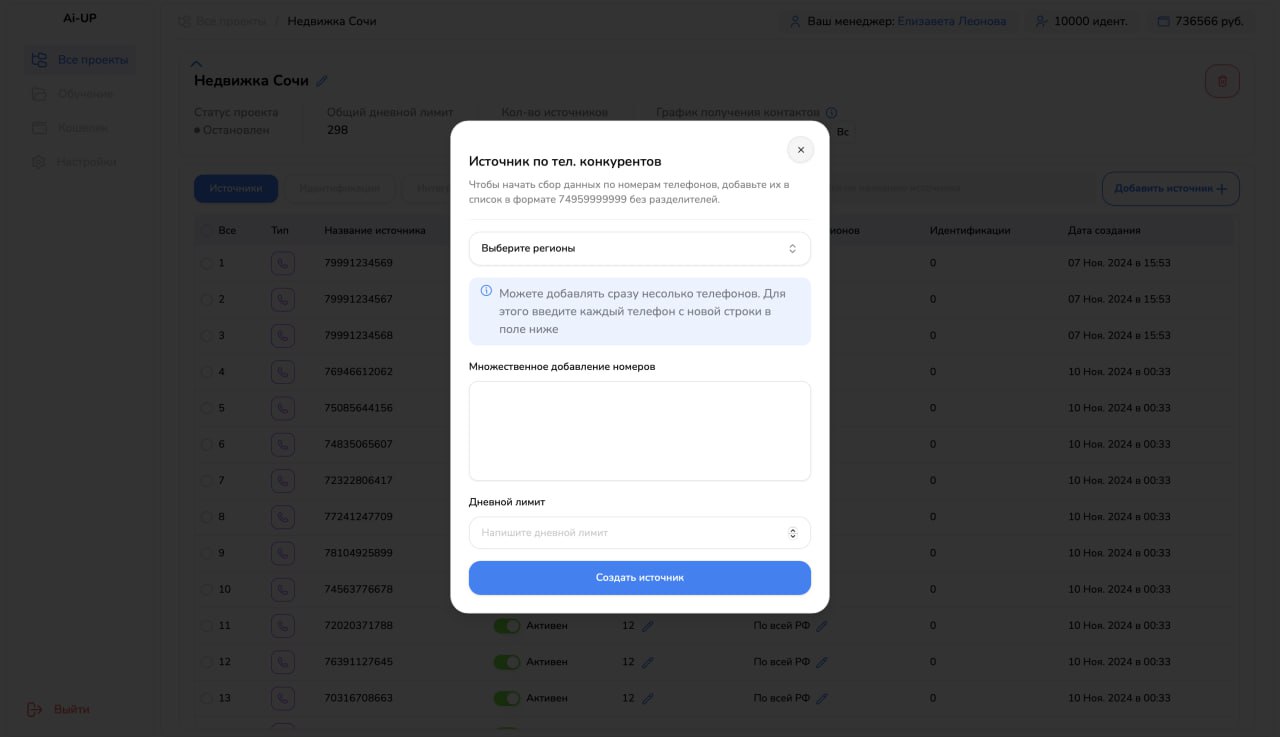Click the info icon near График получения контактов
This screenshot has width=1280, height=737.
coord(831,113)
